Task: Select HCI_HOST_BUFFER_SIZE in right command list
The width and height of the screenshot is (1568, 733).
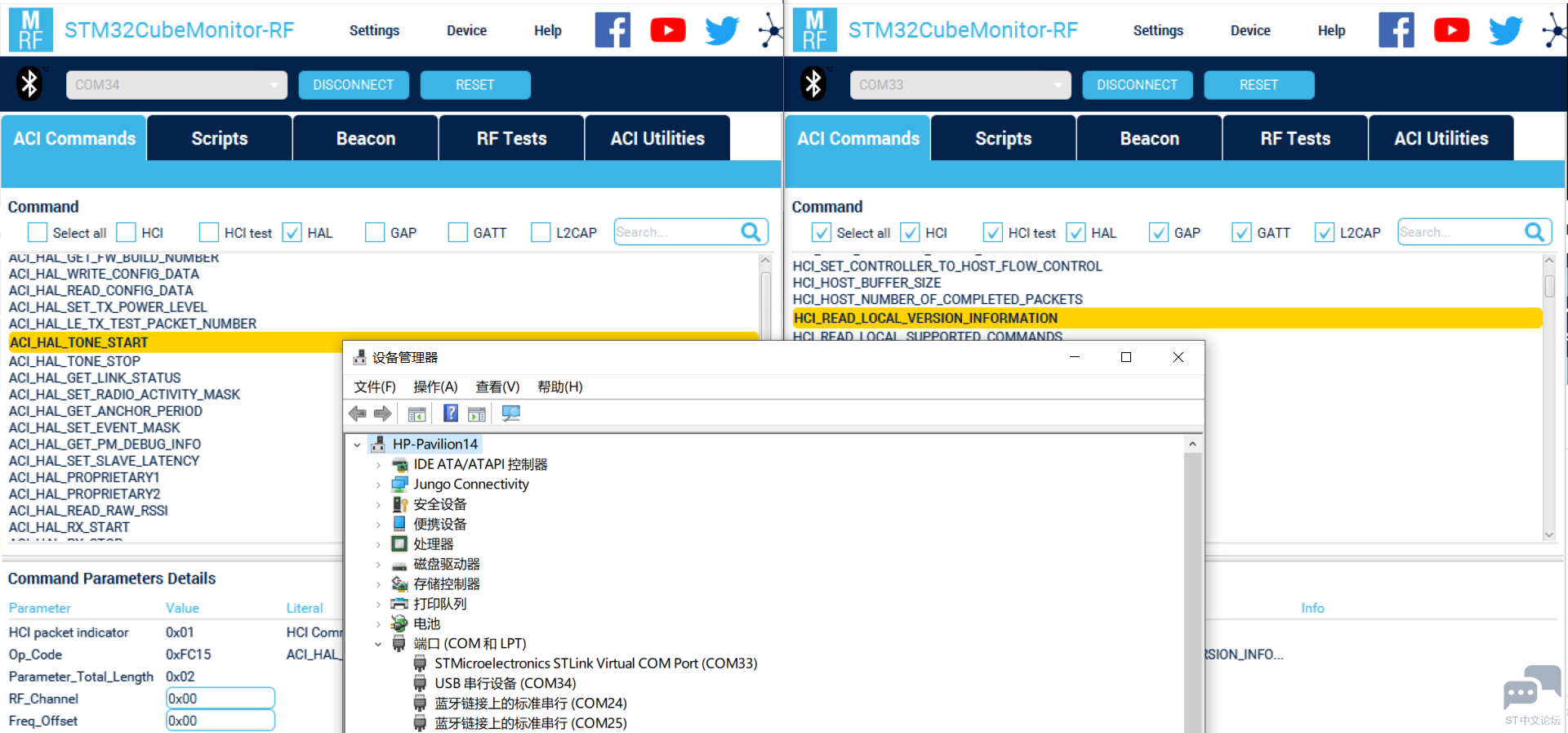Action: click(x=866, y=283)
